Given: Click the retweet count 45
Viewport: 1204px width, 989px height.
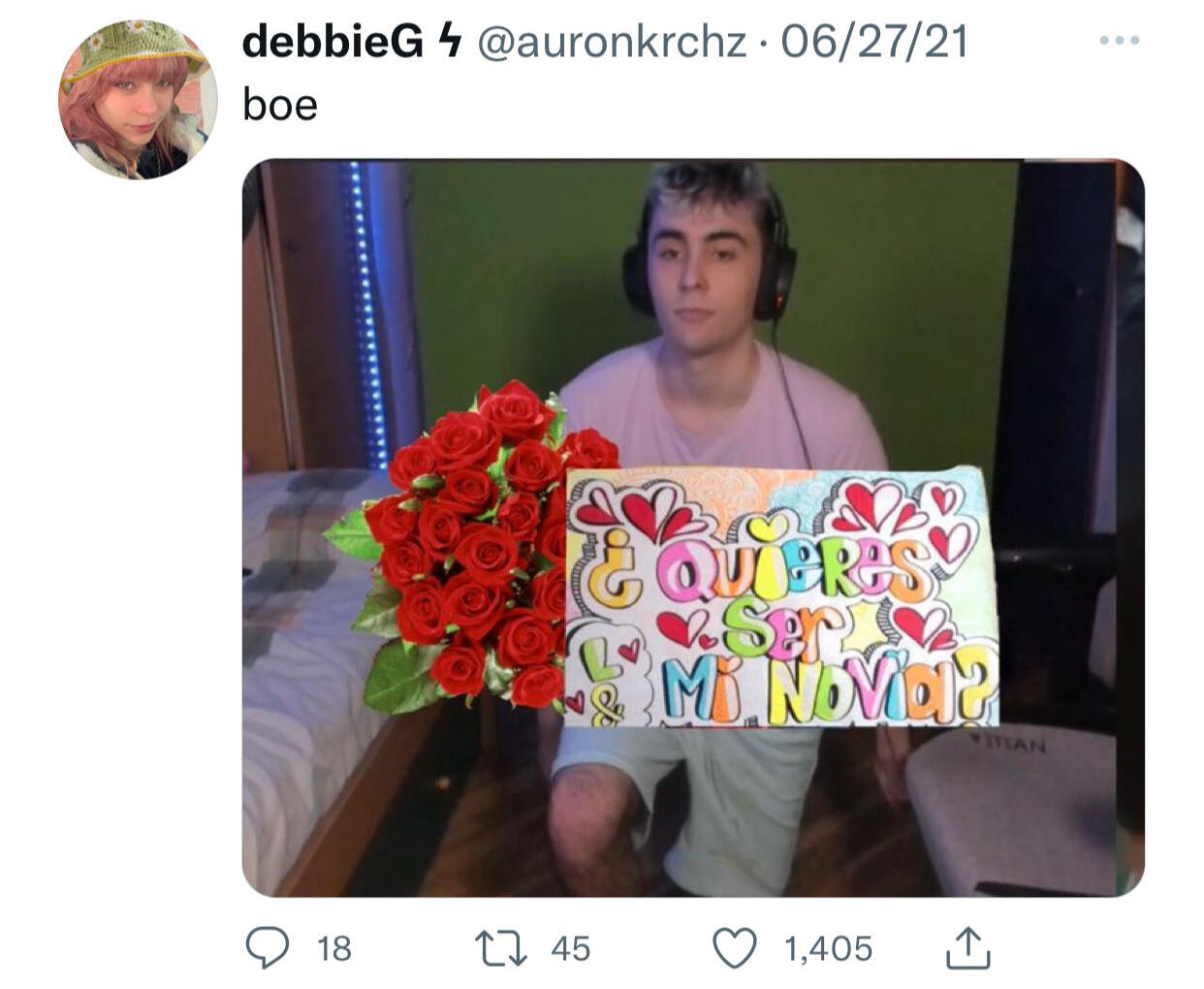Looking at the screenshot, I should coord(570,948).
